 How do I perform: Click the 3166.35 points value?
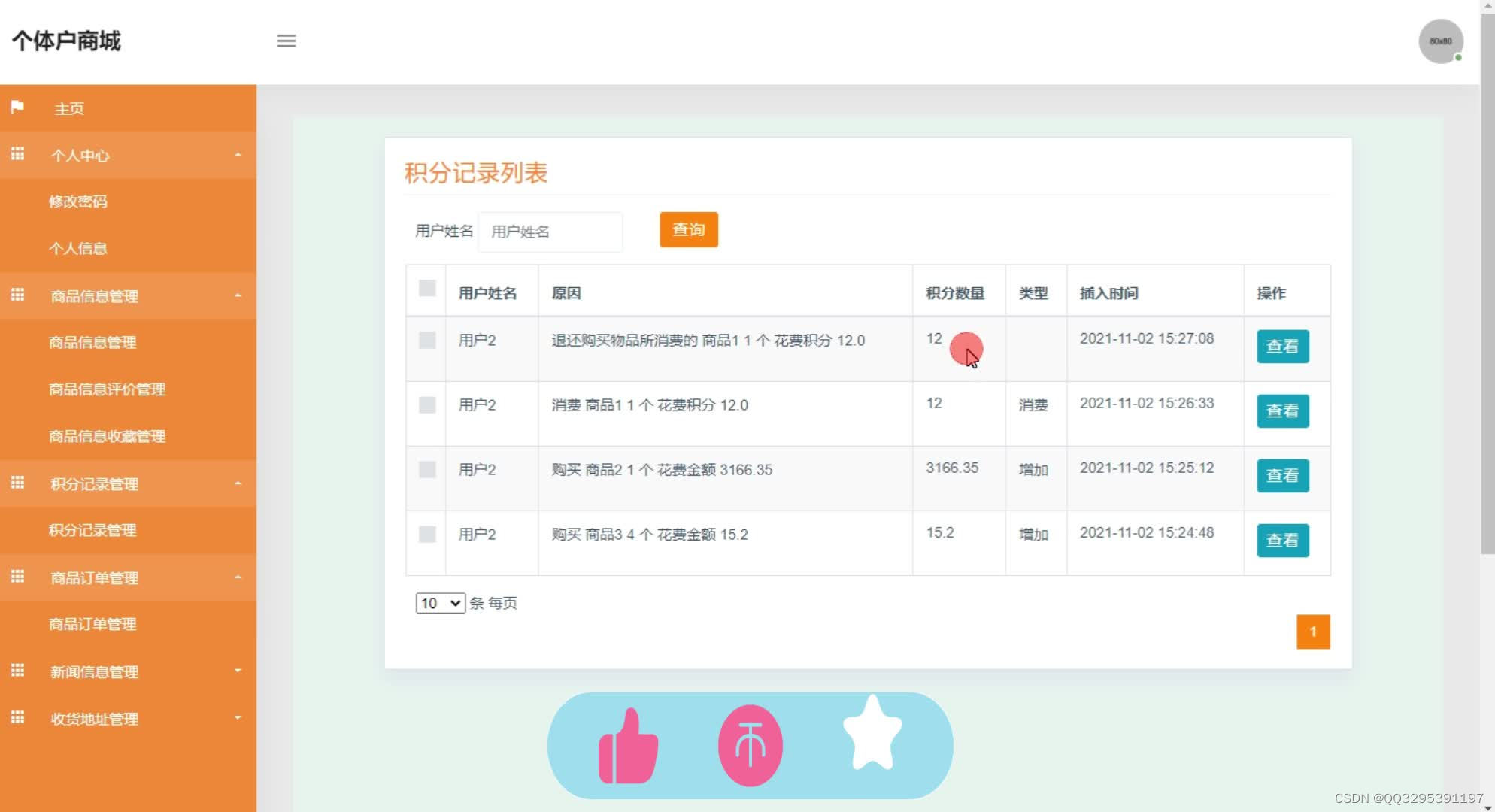pos(952,468)
